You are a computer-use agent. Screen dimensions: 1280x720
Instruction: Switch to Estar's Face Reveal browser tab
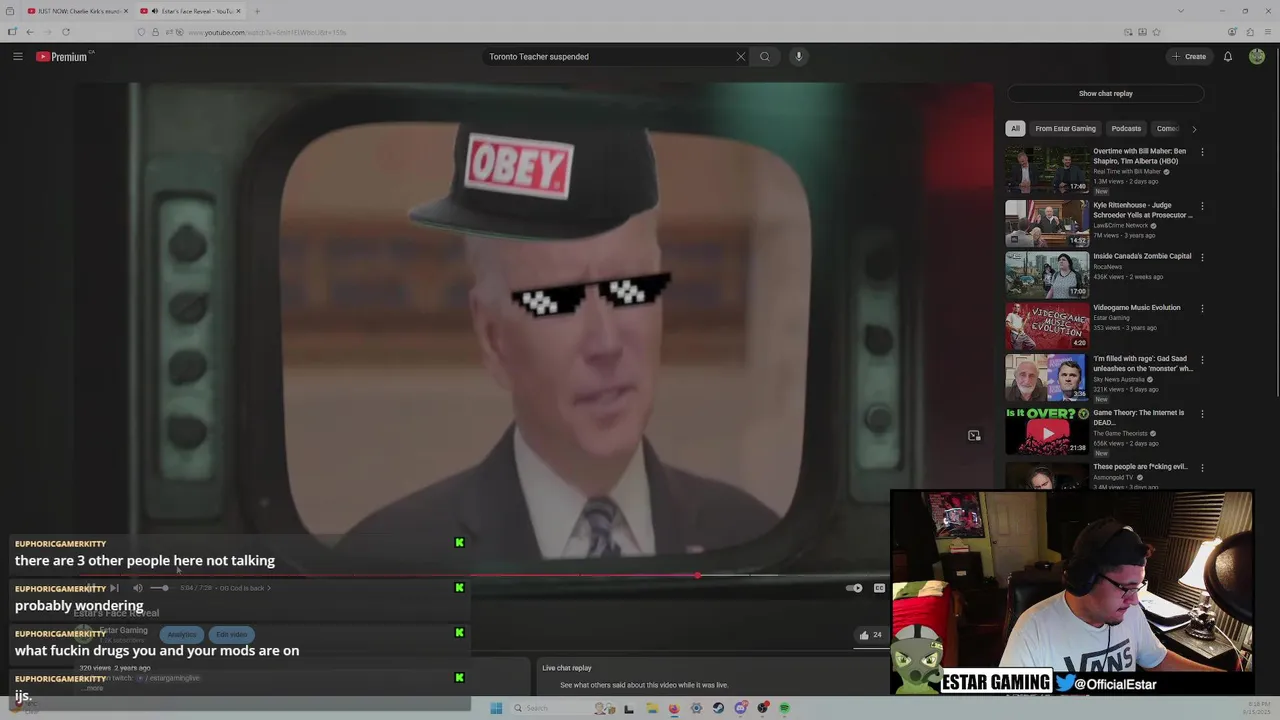pos(190,11)
